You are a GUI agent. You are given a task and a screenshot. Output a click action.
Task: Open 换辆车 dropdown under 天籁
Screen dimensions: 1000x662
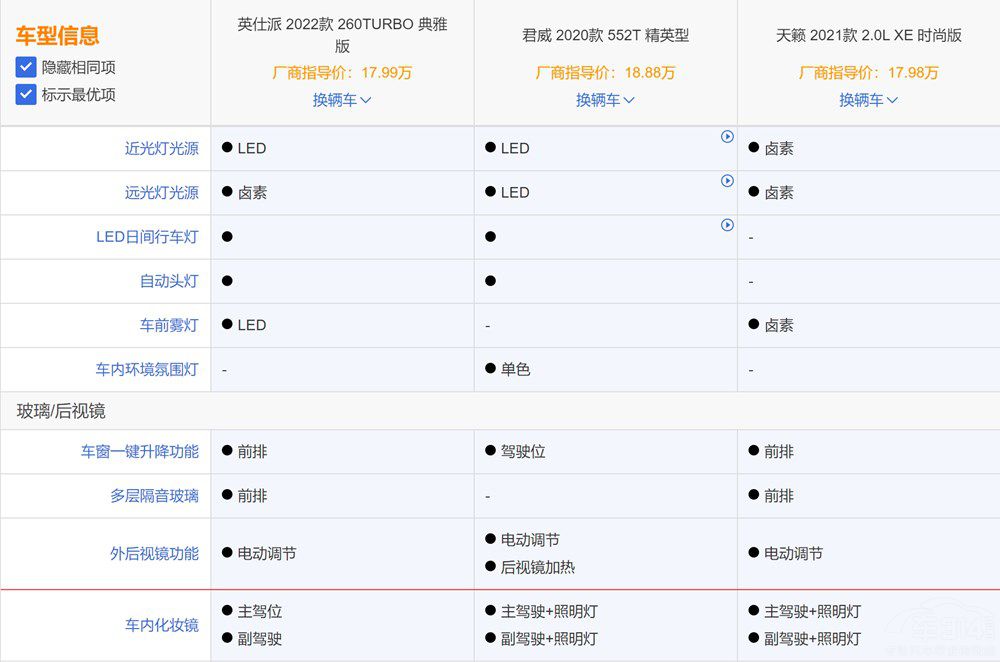point(868,100)
